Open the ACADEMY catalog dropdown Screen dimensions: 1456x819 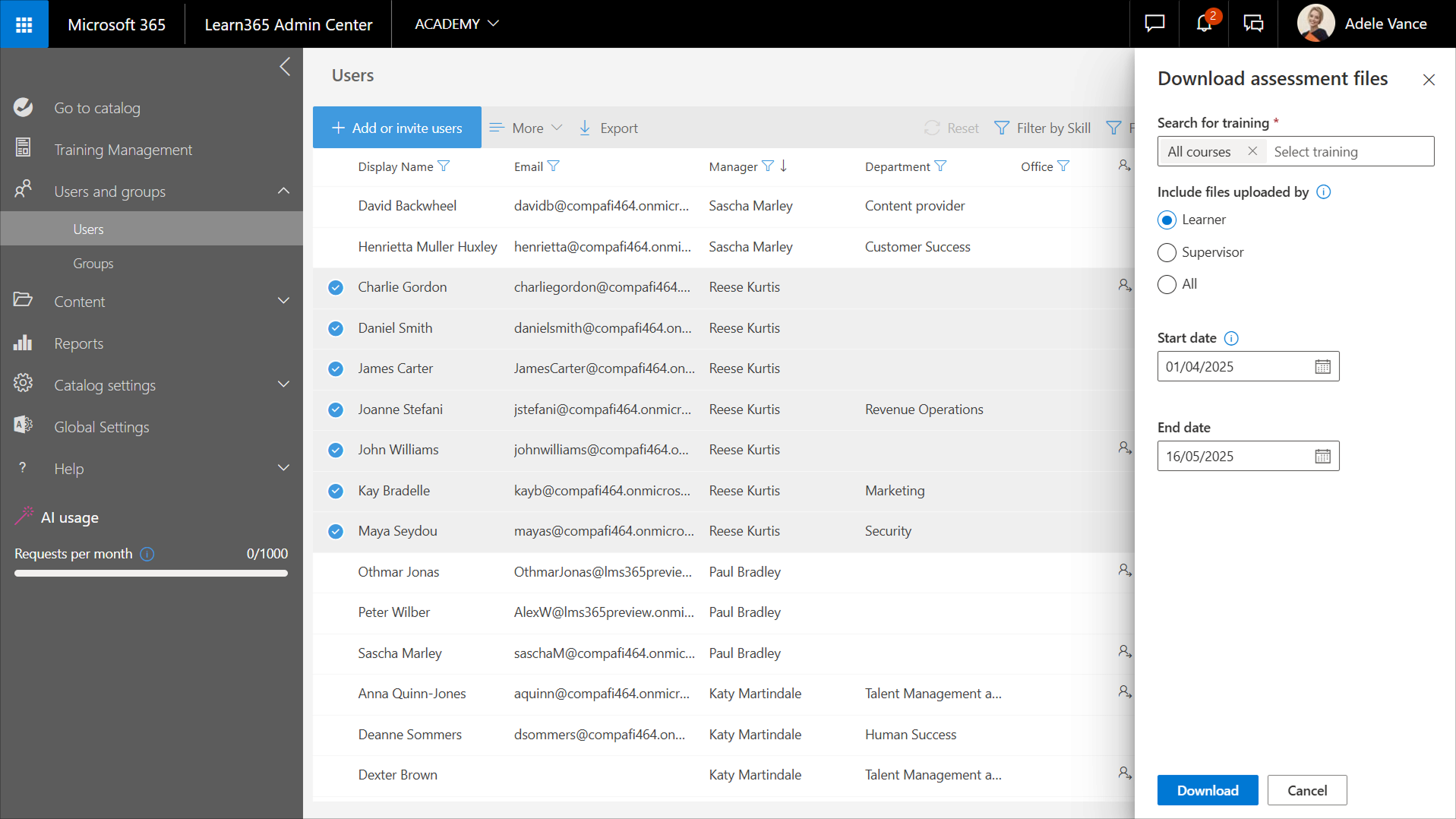(x=456, y=24)
